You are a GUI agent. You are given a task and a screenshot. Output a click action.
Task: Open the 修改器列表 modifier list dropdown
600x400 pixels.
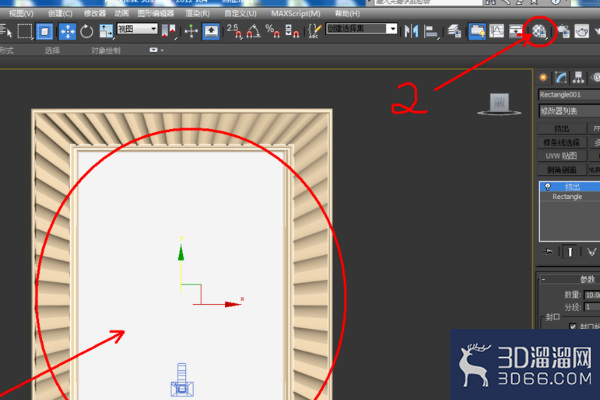569,111
